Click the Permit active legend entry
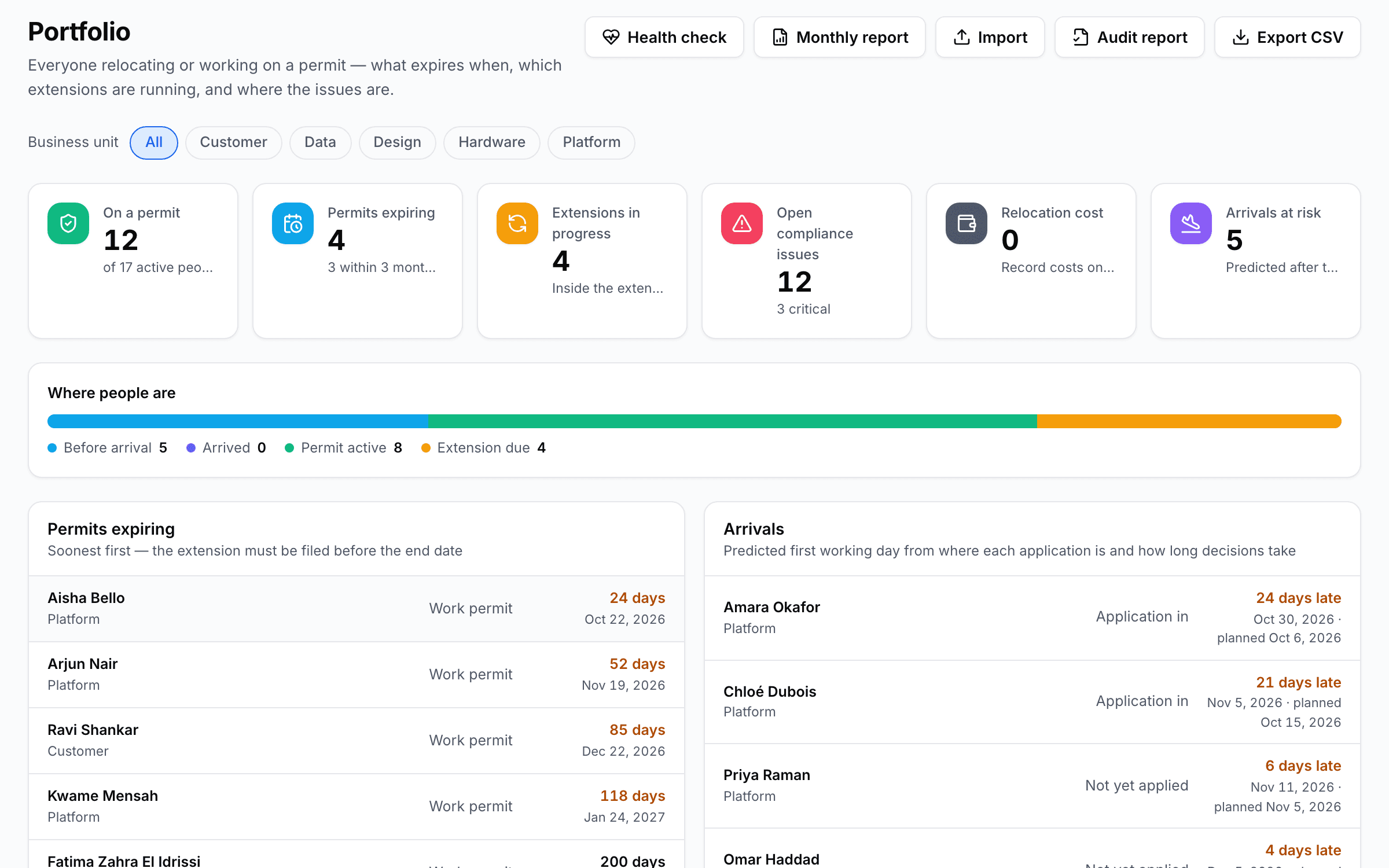1389x868 pixels. coord(344,448)
